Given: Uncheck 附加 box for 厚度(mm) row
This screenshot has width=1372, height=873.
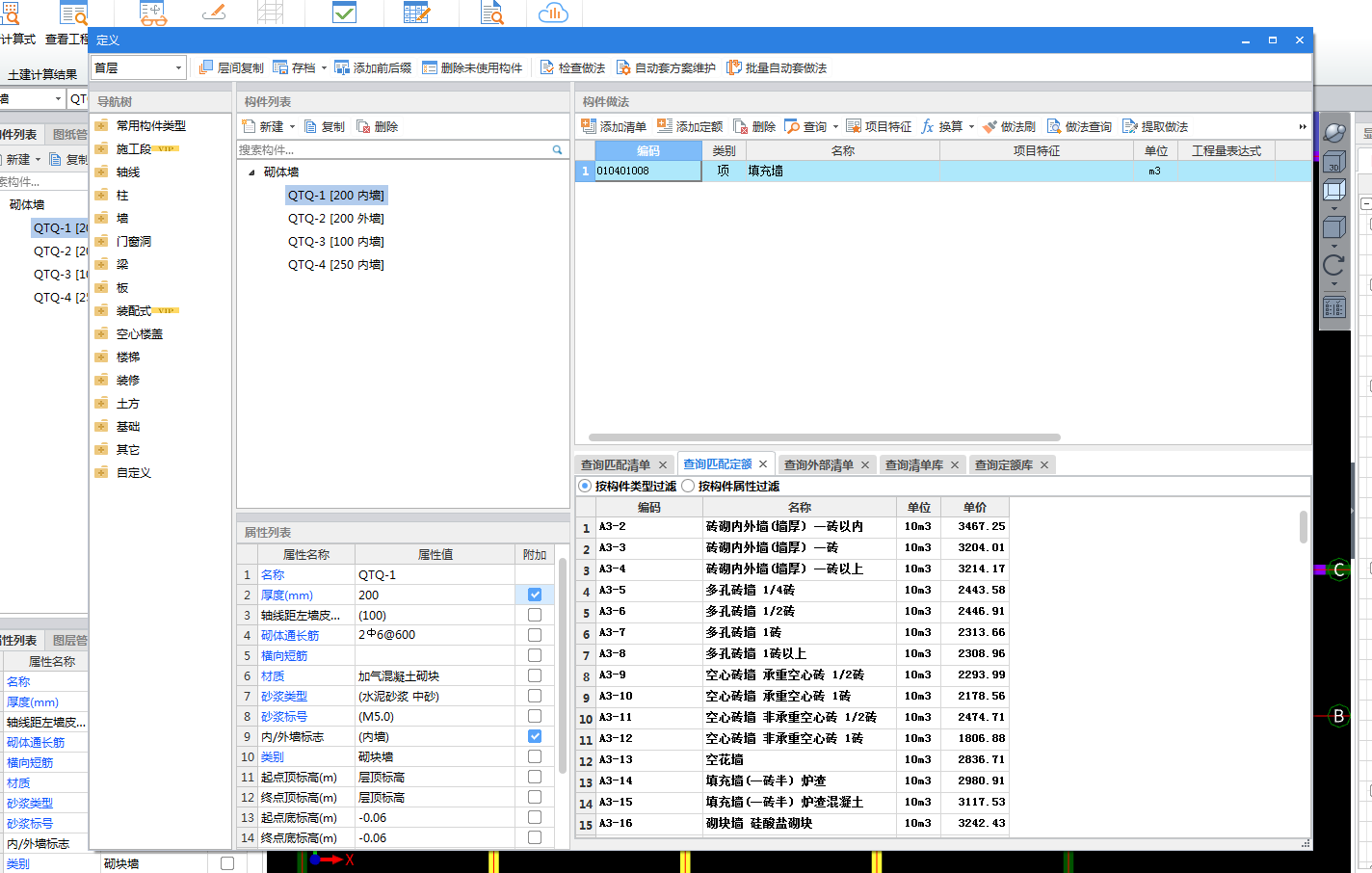Looking at the screenshot, I should [x=535, y=595].
